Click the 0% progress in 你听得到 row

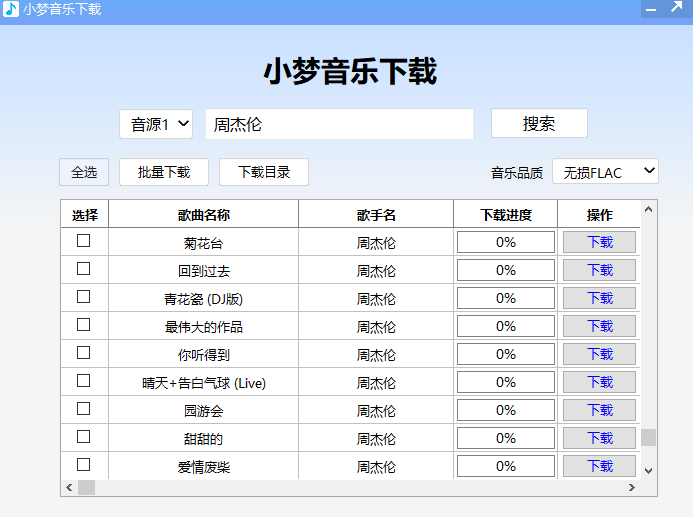(x=506, y=354)
